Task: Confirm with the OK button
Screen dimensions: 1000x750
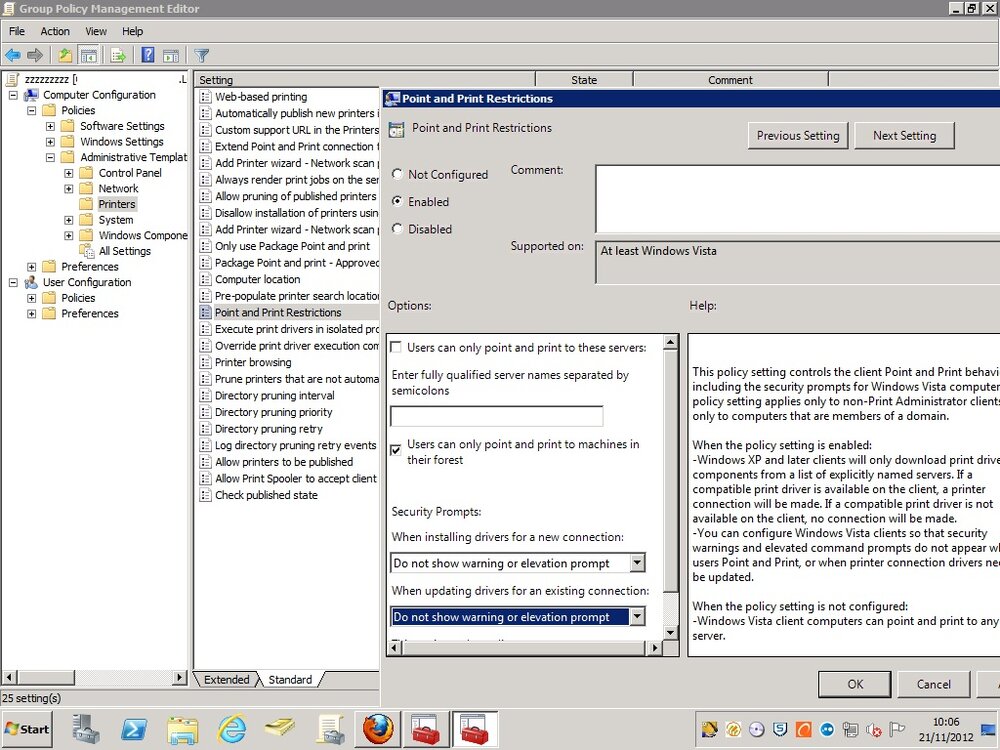Action: [x=855, y=684]
